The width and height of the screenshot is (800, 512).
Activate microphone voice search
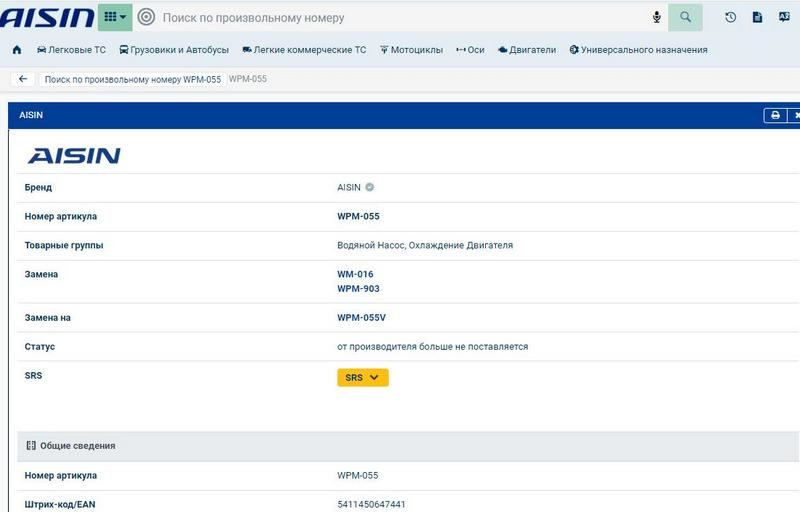pos(657,17)
